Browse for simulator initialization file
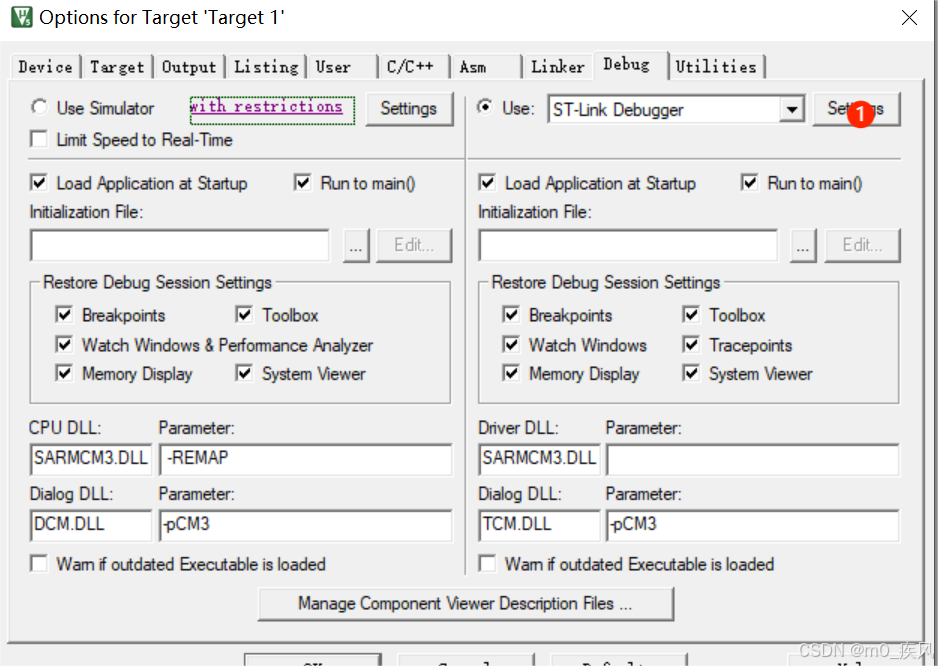Image resolution: width=938 pixels, height=666 pixels. [356, 245]
